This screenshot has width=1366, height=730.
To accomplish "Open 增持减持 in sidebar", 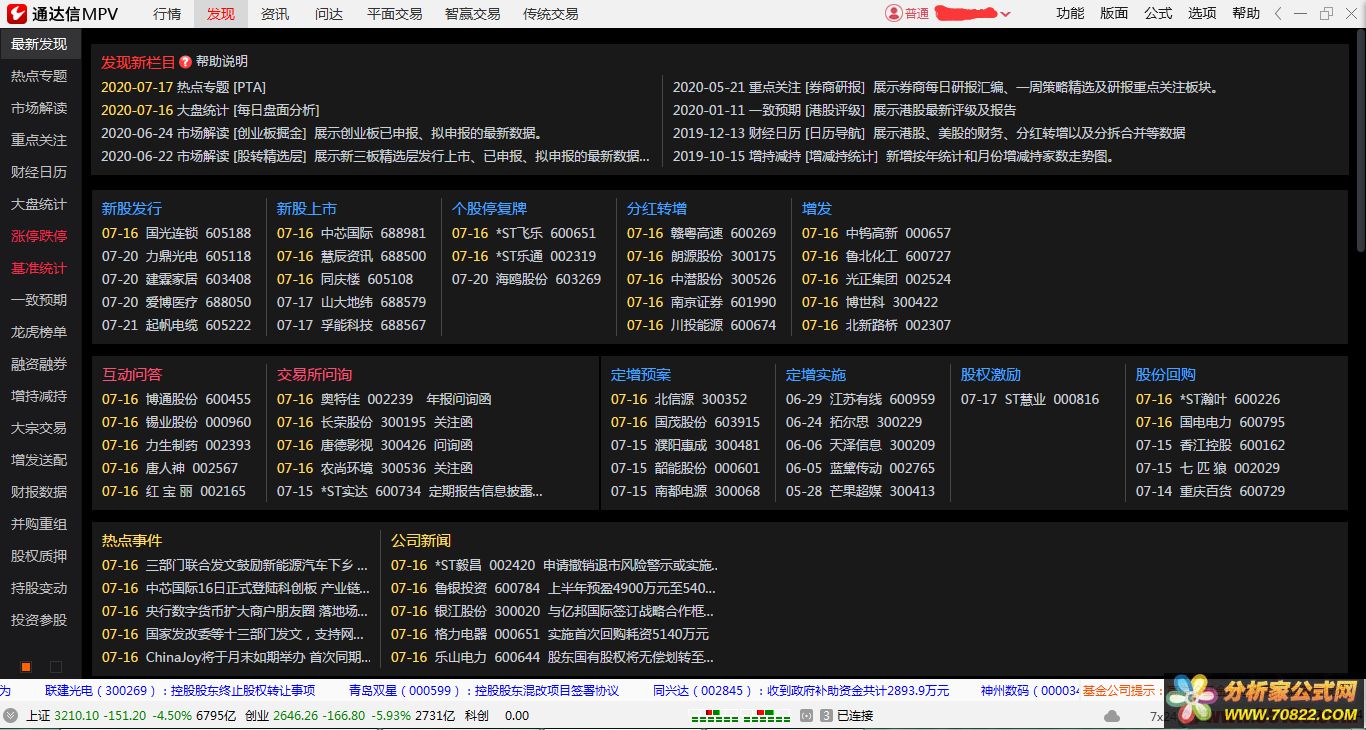I will [39, 396].
